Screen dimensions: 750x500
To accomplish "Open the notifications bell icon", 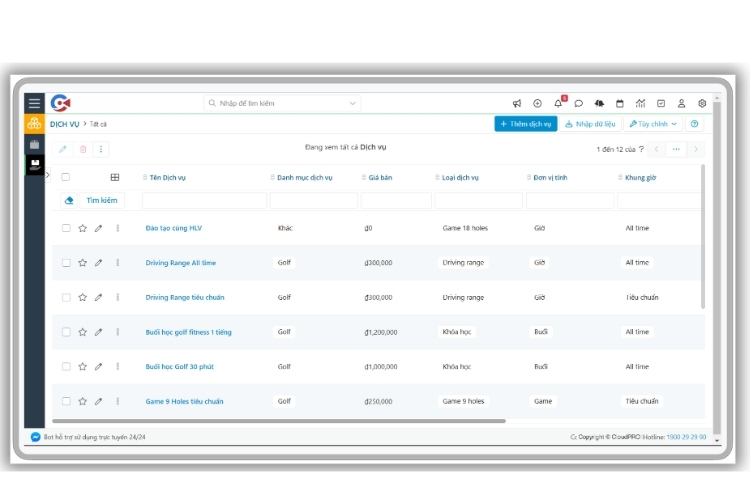I will point(558,103).
